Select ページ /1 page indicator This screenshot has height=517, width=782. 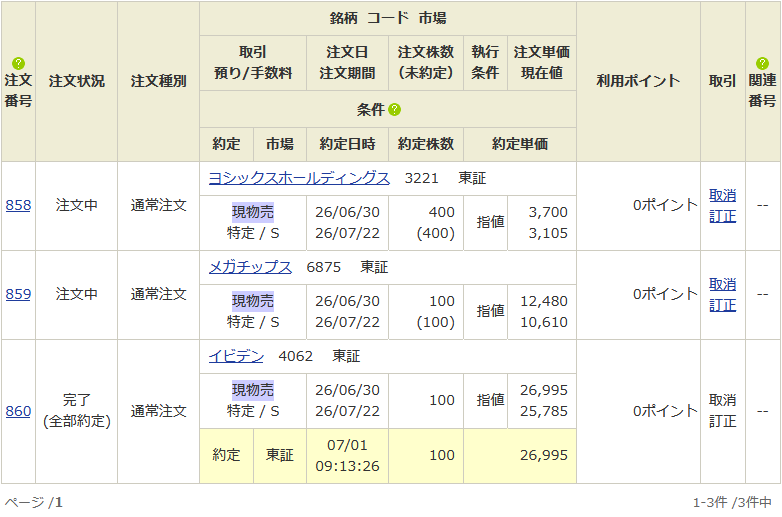coord(33,503)
